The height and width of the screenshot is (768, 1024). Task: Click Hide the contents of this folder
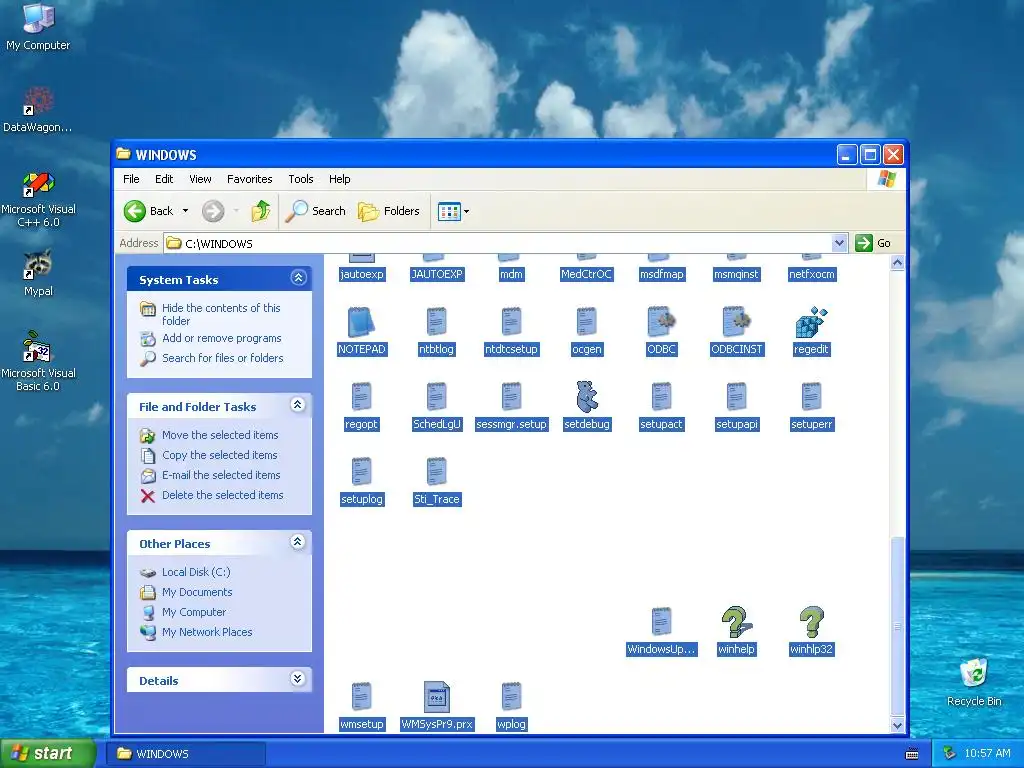tap(221, 314)
